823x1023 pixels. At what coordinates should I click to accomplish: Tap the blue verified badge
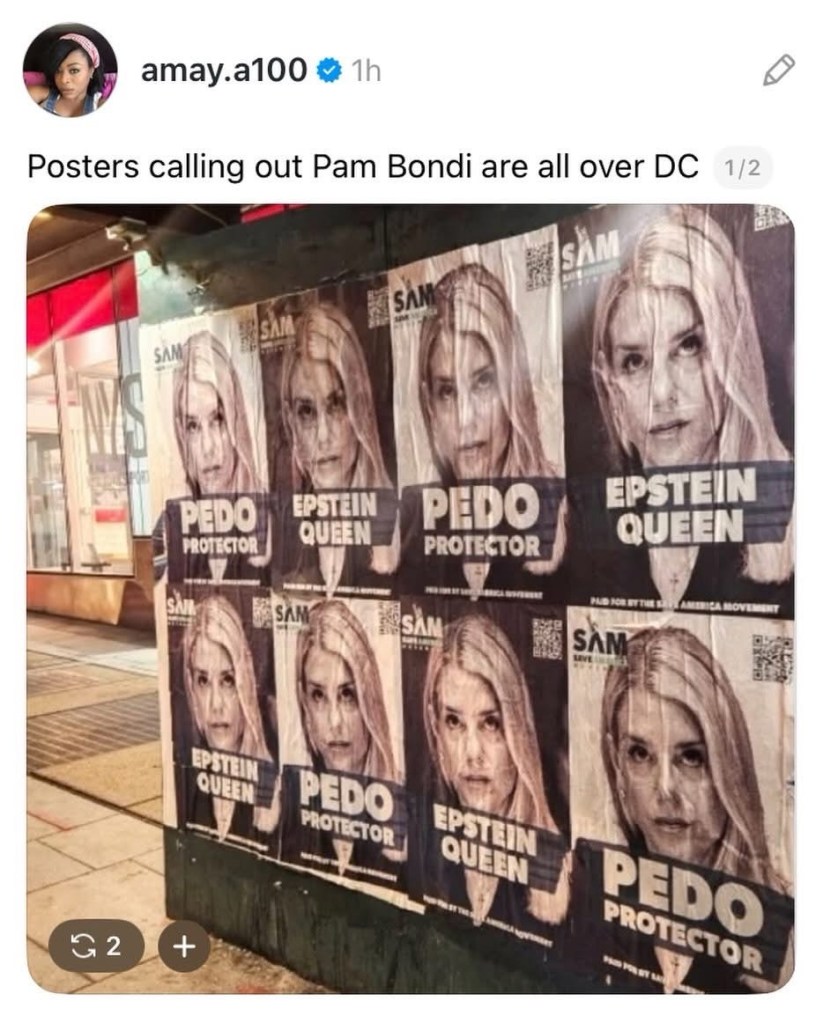pos(330,70)
